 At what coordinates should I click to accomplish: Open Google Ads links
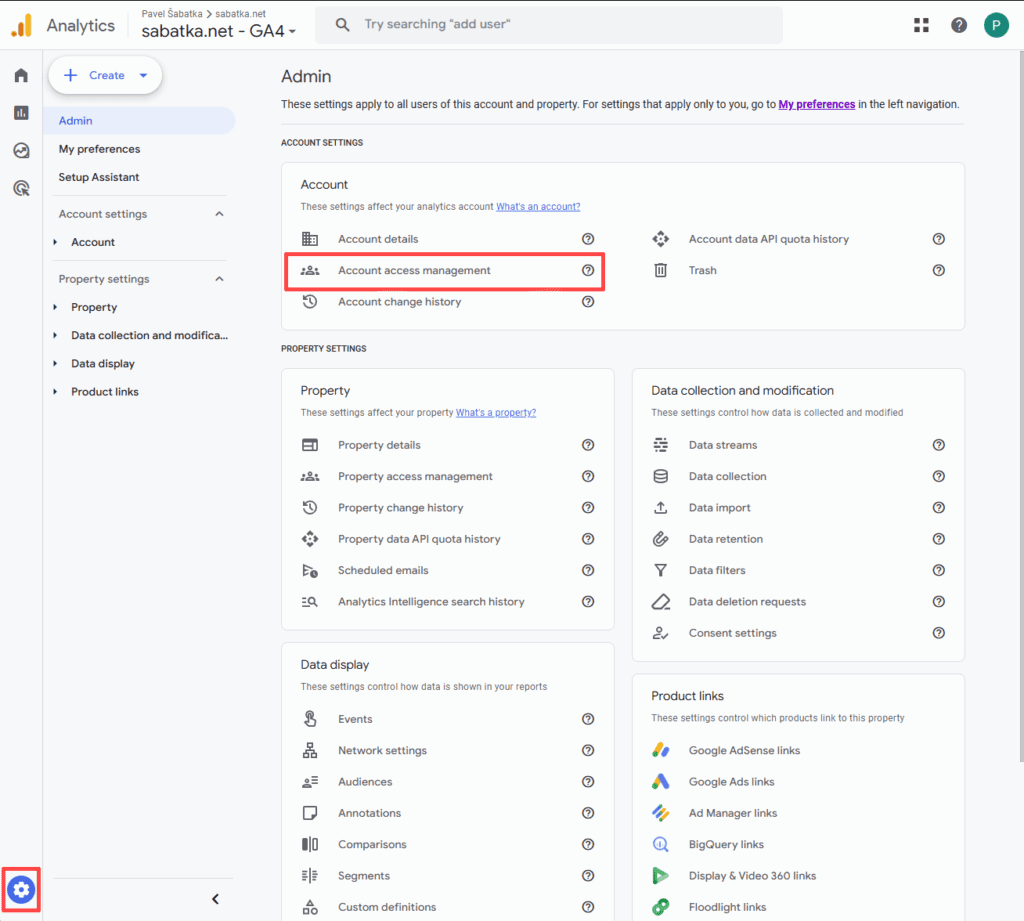tap(731, 782)
